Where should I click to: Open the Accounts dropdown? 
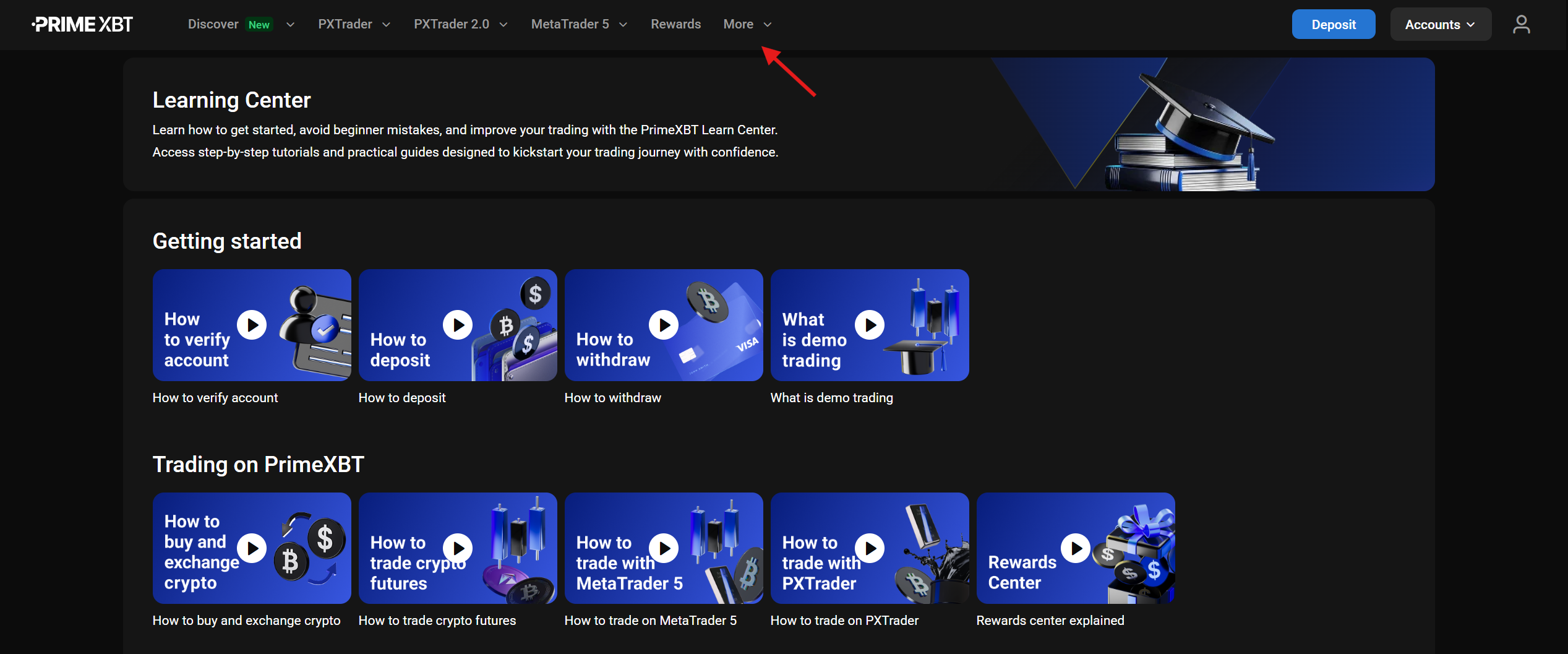pos(1440,25)
